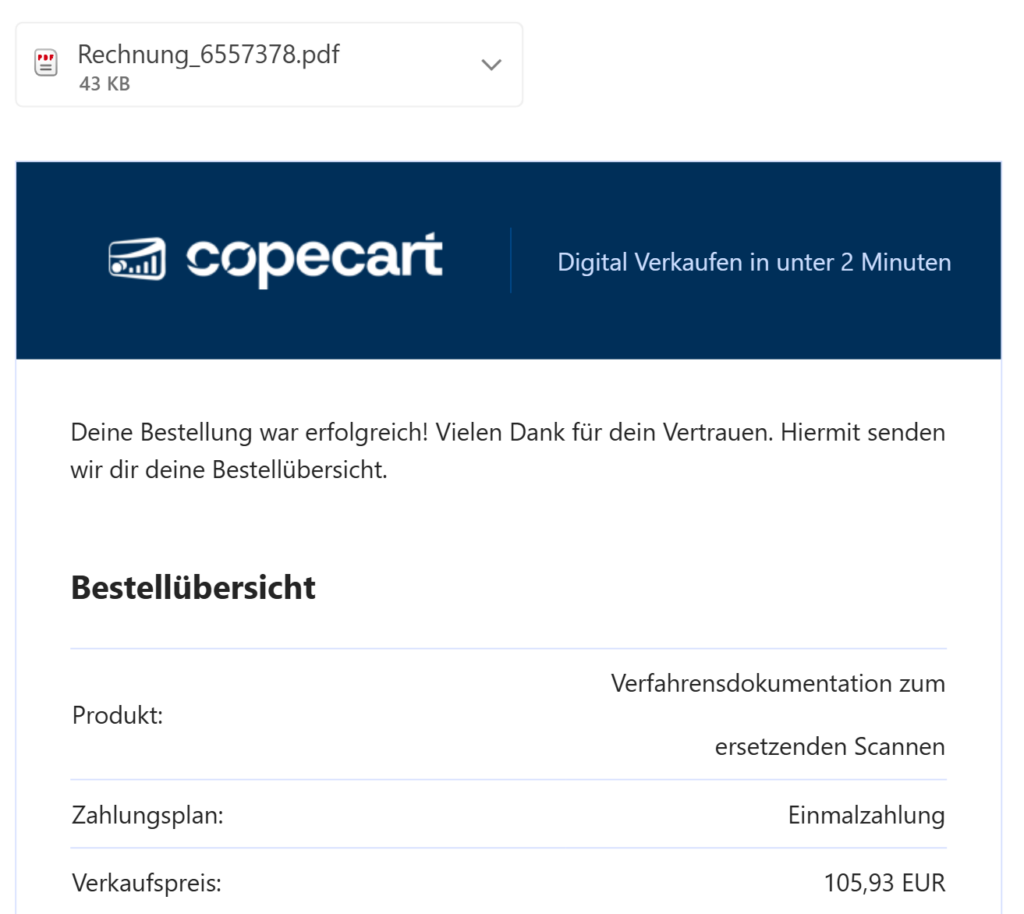The height and width of the screenshot is (914, 1024).
Task: Open the Rechnung_6557378.pdf attachment
Action: (208, 54)
